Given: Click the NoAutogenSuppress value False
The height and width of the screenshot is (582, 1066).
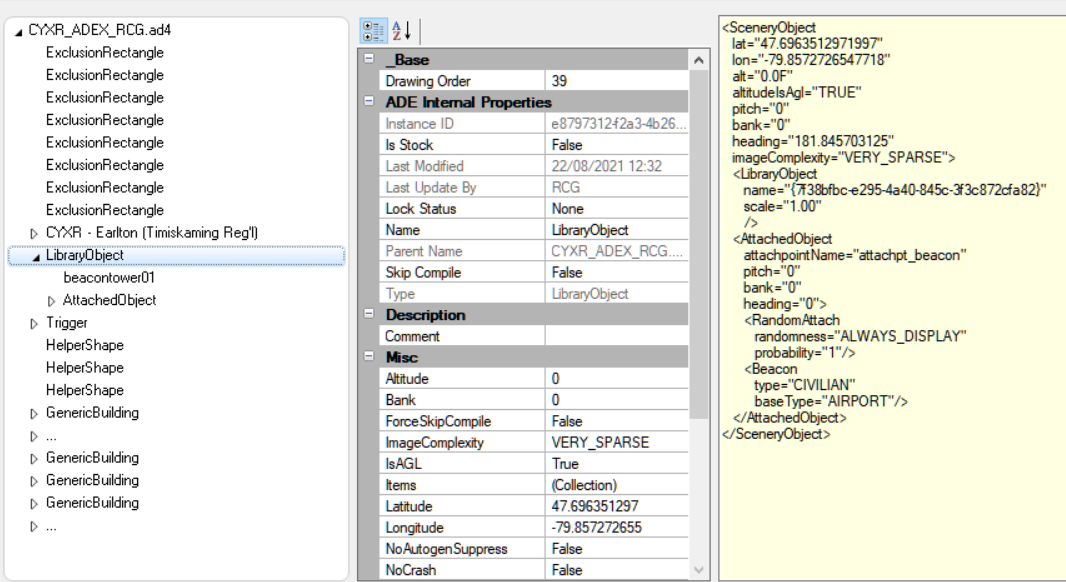Looking at the screenshot, I should 617,549.
